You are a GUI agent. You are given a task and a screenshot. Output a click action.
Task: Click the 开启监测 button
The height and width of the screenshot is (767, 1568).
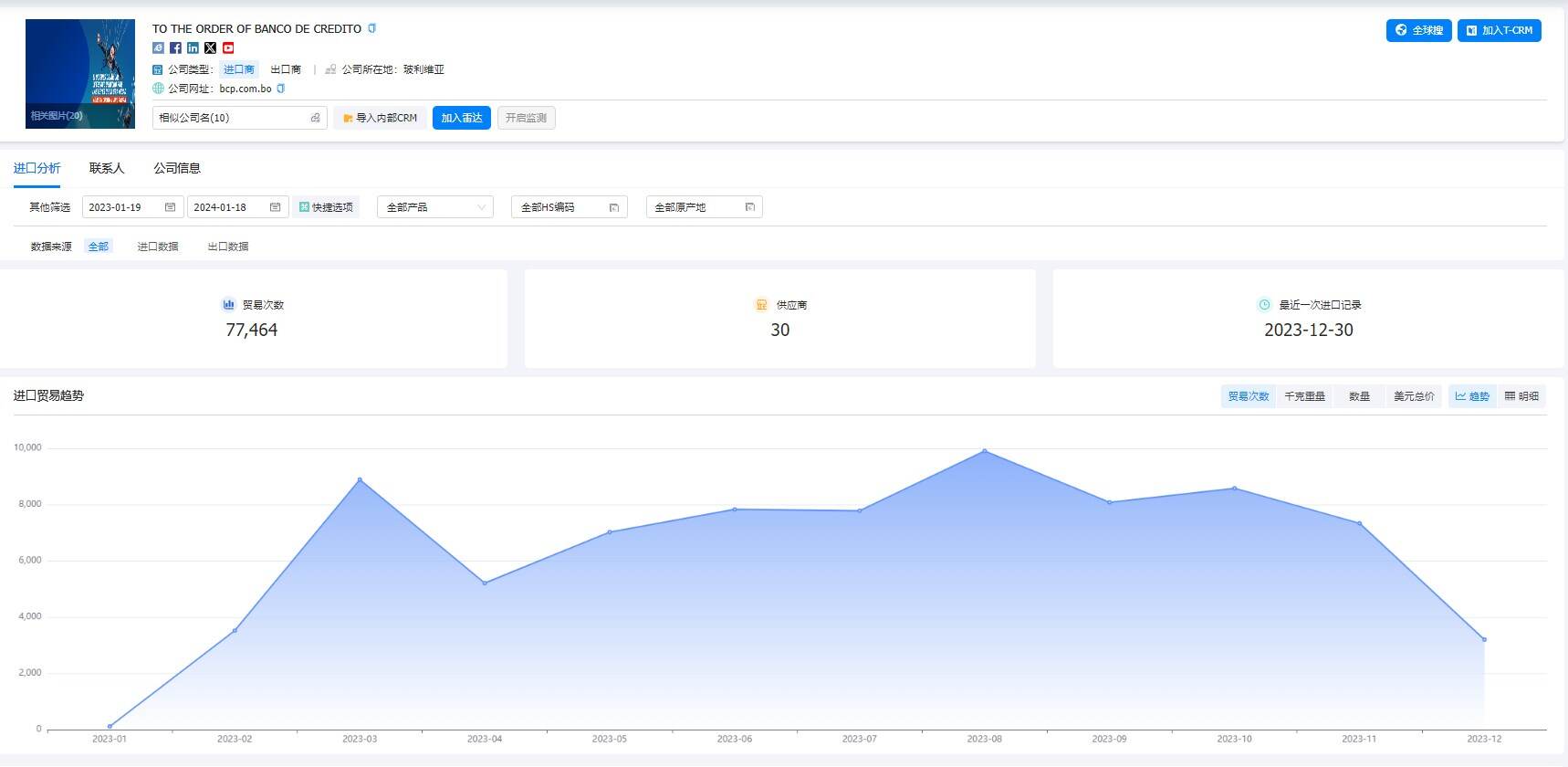point(526,118)
